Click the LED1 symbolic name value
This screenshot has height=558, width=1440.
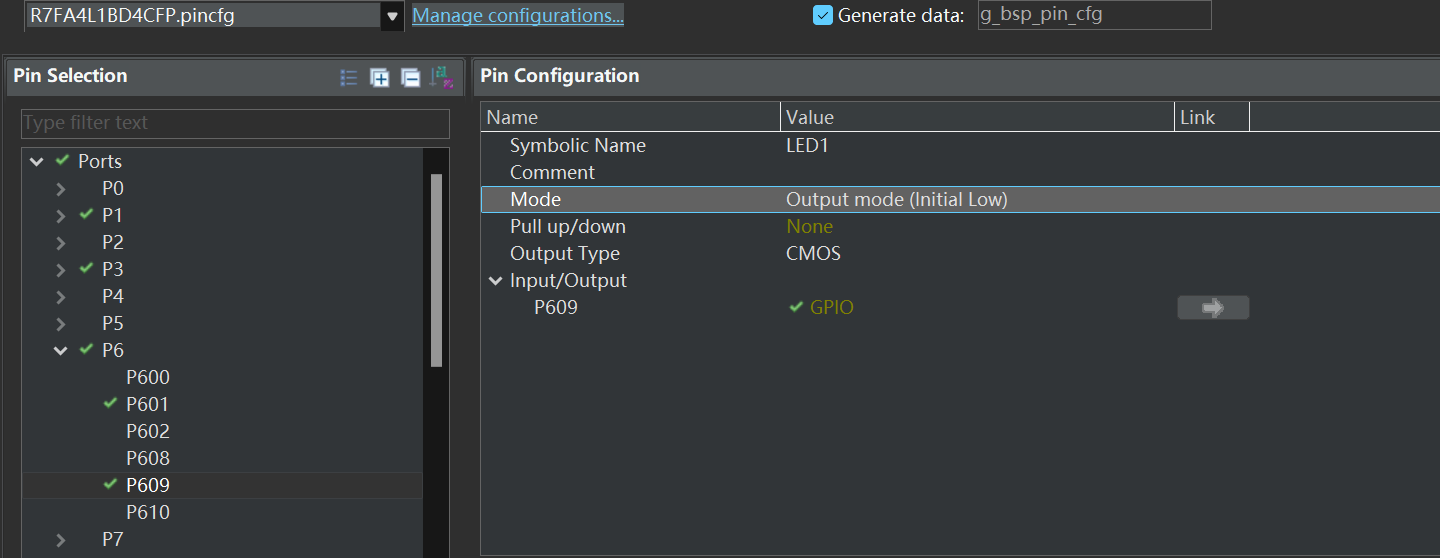(808, 146)
